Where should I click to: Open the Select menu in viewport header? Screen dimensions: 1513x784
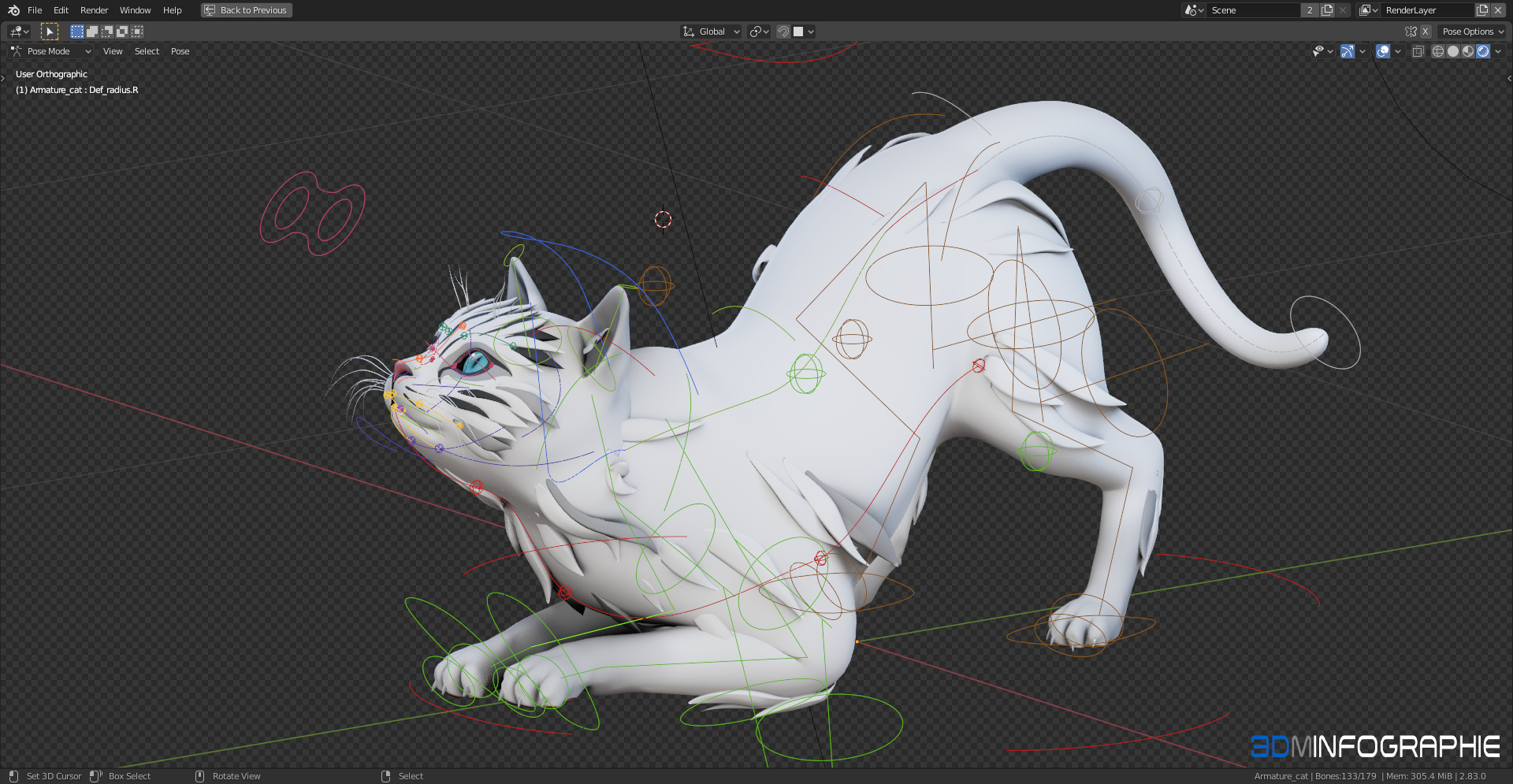coord(147,51)
